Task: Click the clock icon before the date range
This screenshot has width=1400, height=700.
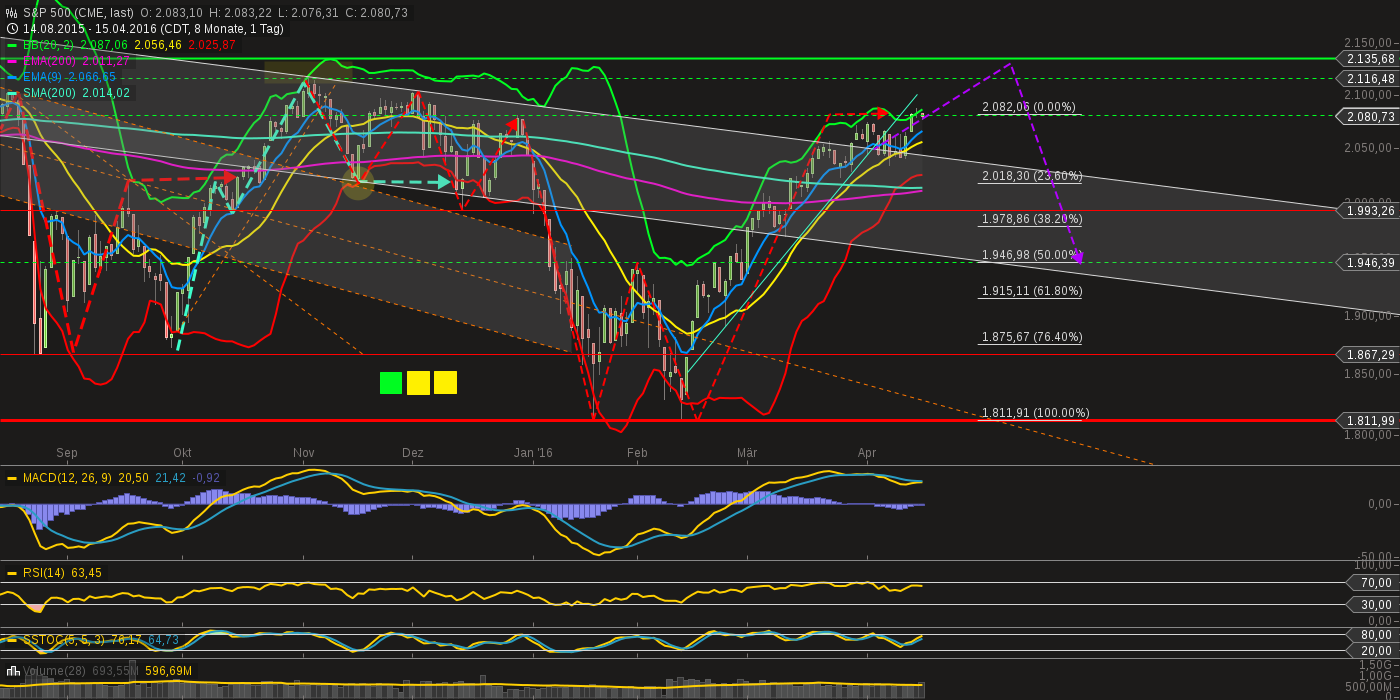Action: tap(12, 29)
